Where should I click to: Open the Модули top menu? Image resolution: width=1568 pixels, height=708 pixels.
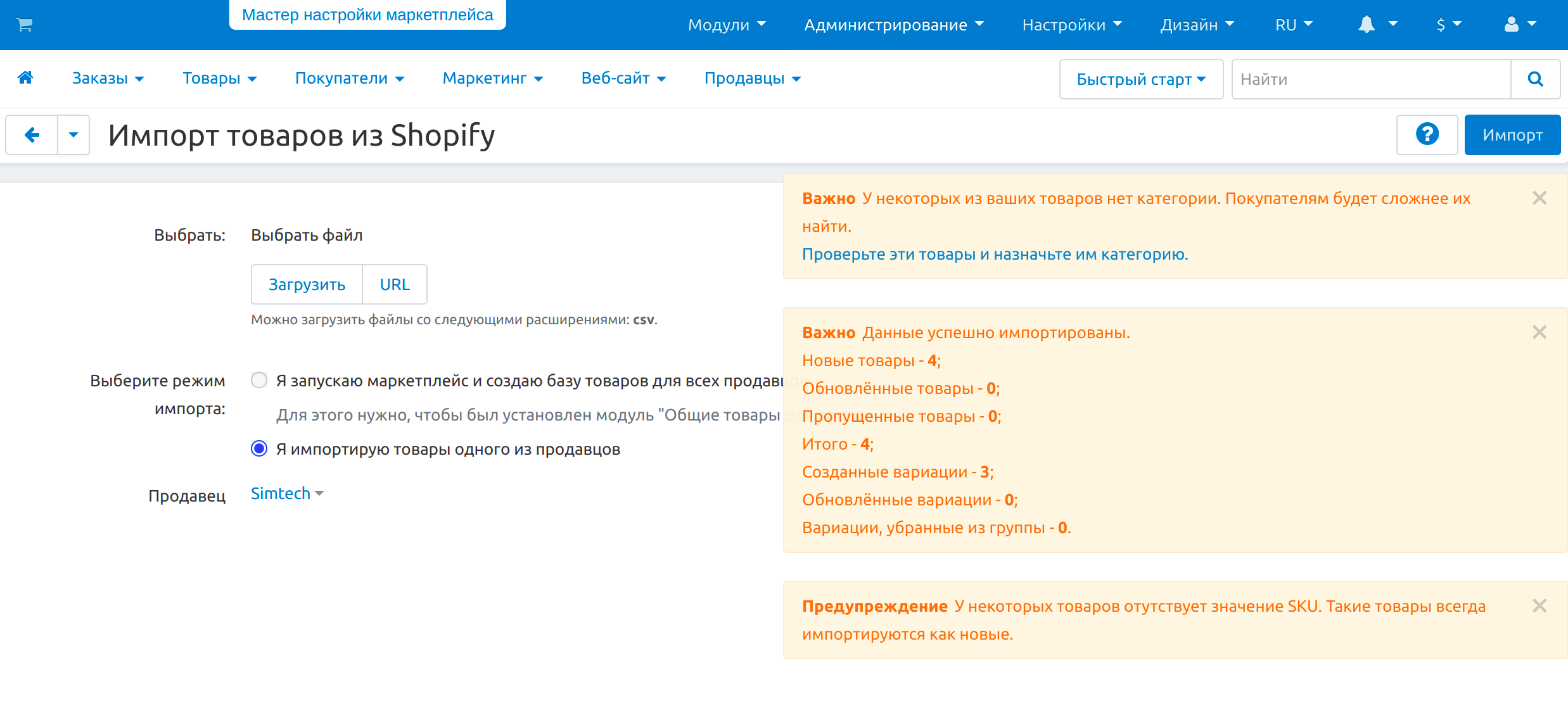(727, 25)
